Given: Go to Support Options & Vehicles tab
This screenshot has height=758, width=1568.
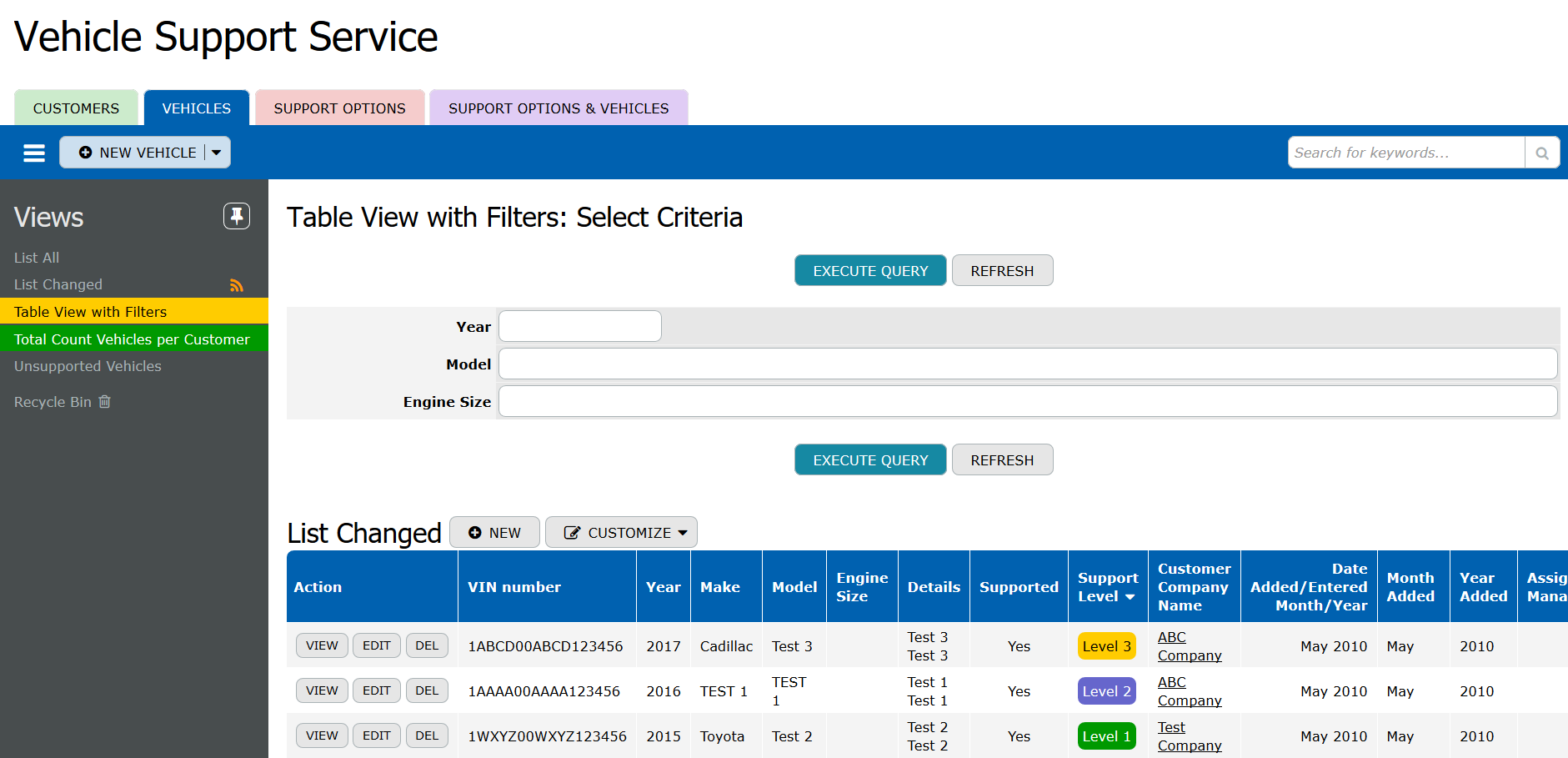Looking at the screenshot, I should pyautogui.click(x=559, y=108).
